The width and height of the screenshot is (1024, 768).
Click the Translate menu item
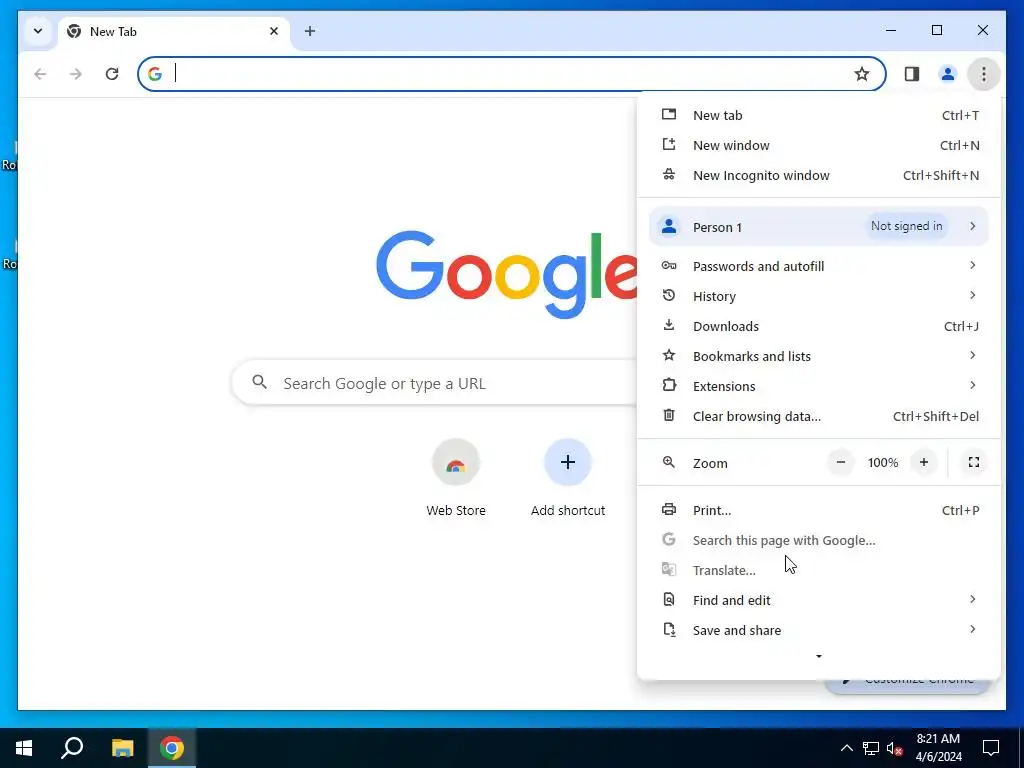[x=819, y=570]
